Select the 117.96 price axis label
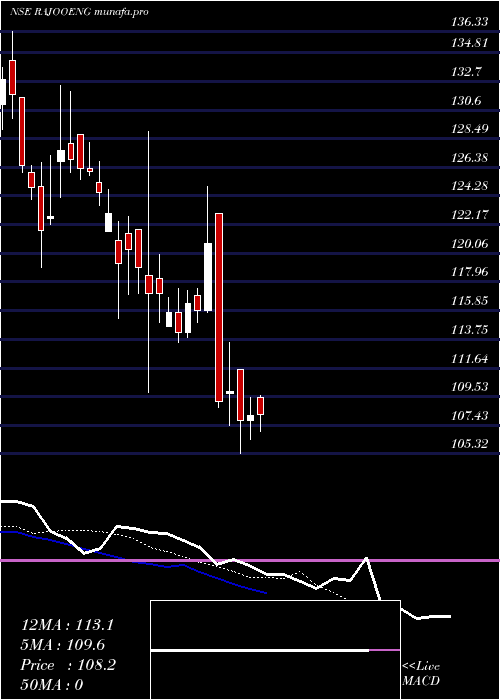The image size is (500, 700). pos(469,272)
